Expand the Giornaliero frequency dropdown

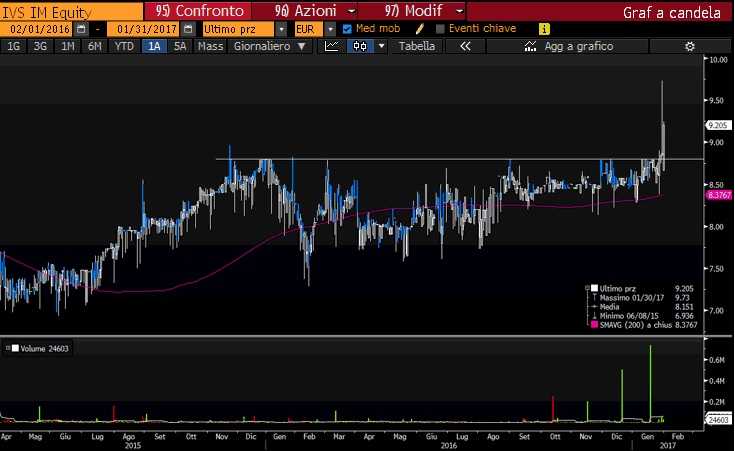[x=302, y=46]
